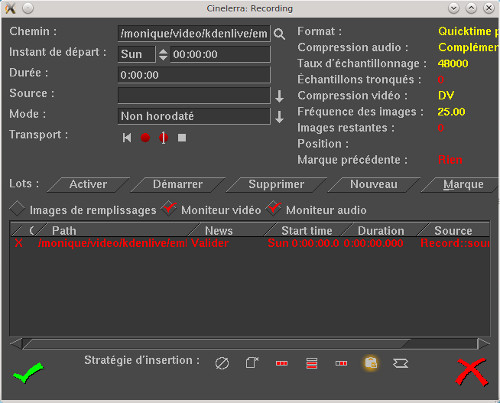Click the empty Source text field

click(194, 96)
